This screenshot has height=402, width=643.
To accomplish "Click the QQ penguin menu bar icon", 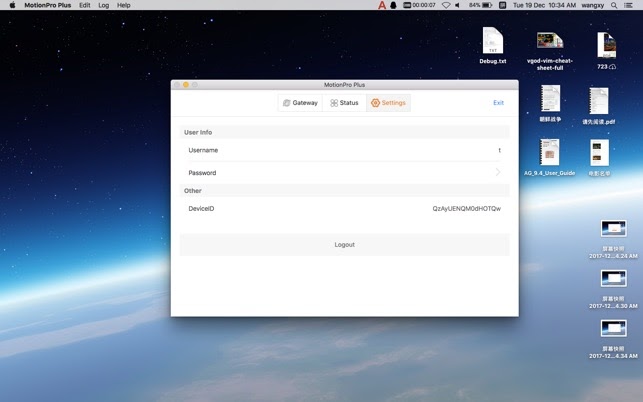I will tap(393, 5).
